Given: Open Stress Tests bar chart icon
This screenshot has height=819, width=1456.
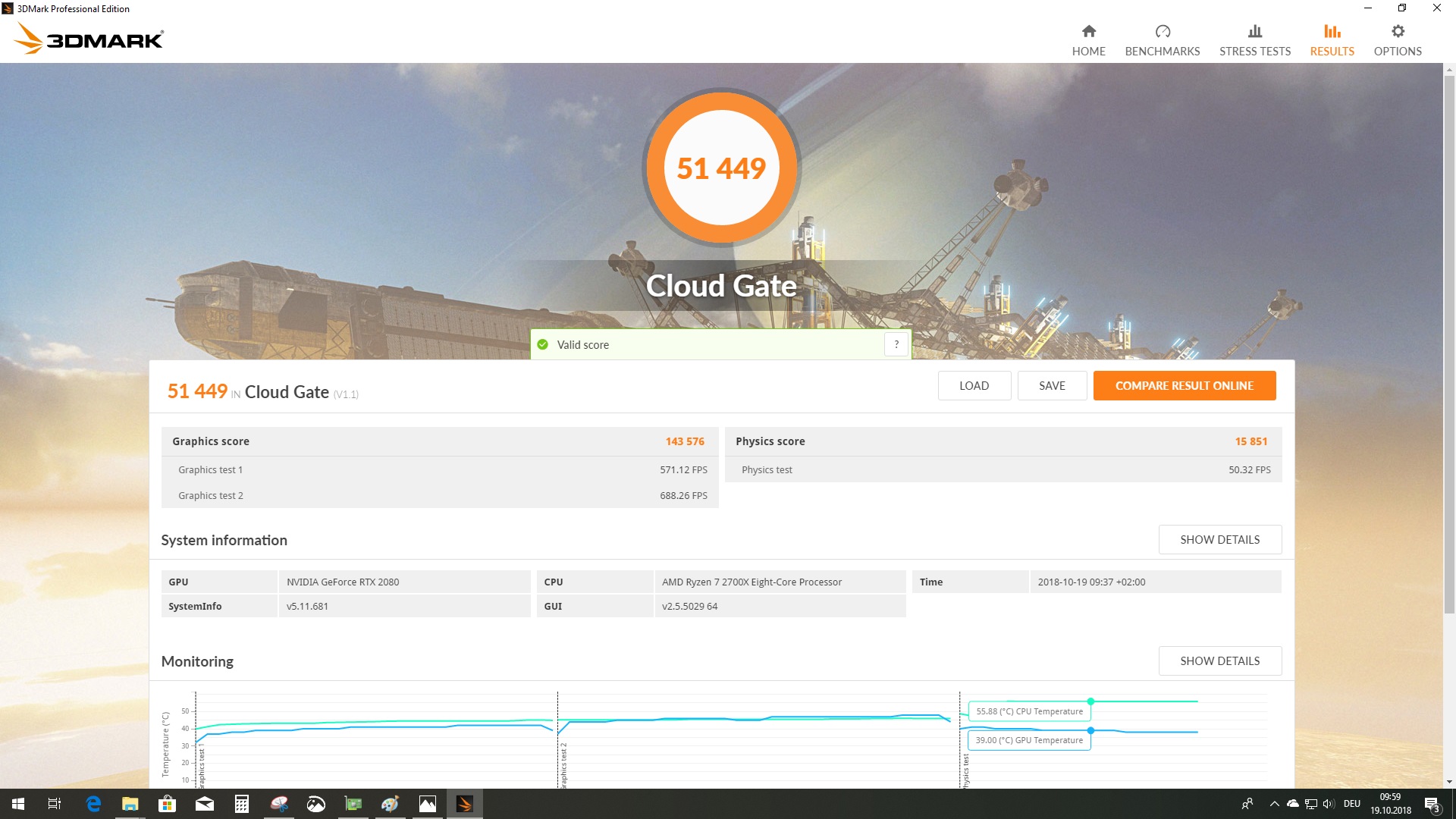Looking at the screenshot, I should (1254, 31).
